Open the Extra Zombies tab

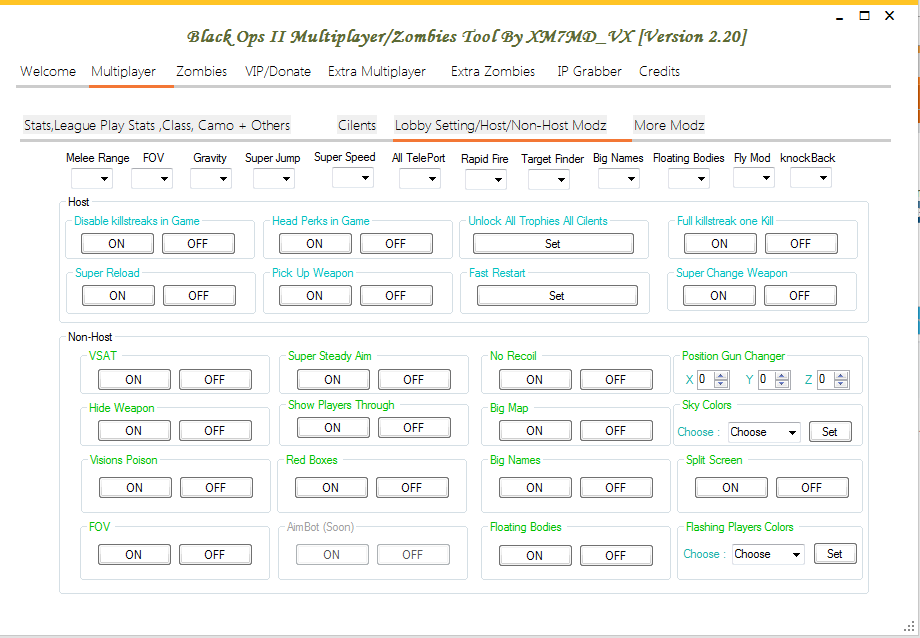[493, 72]
